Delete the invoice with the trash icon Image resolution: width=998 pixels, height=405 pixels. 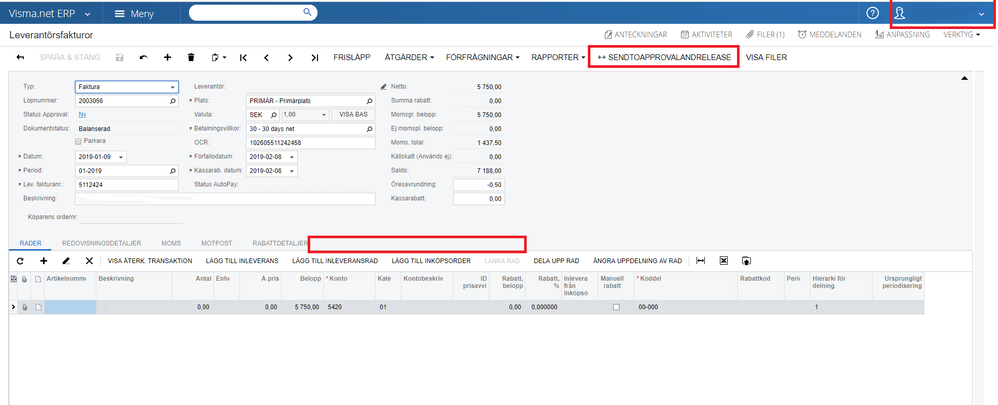point(191,57)
